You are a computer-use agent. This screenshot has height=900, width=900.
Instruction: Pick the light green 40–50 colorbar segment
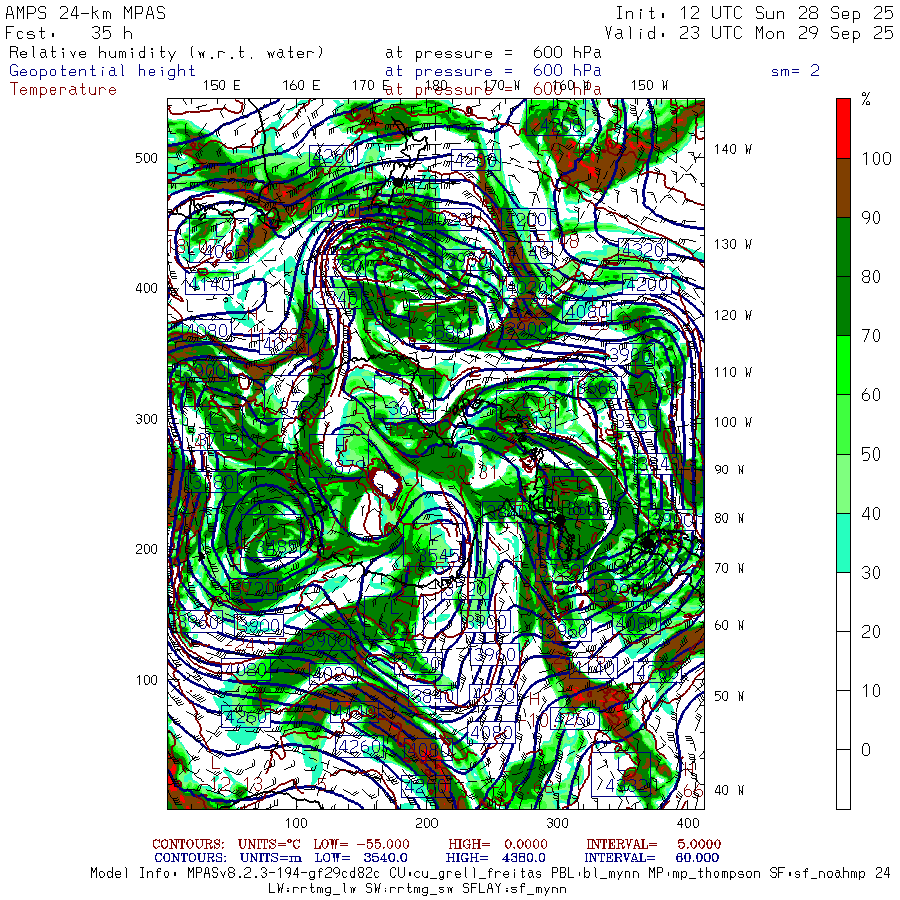[843, 483]
